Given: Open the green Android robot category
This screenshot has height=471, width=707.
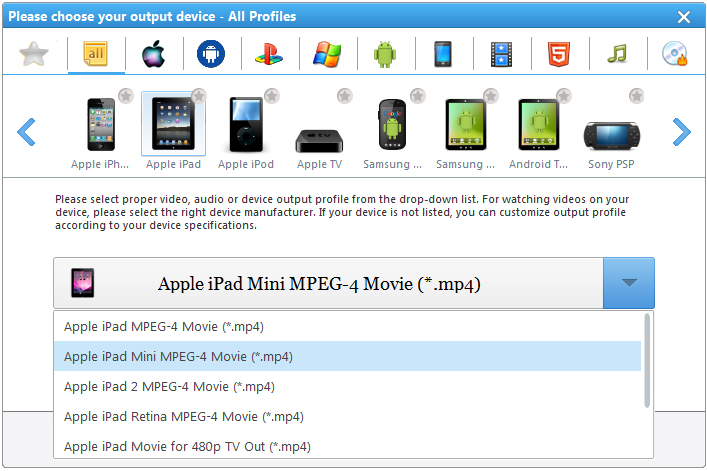Looking at the screenshot, I should (x=385, y=54).
